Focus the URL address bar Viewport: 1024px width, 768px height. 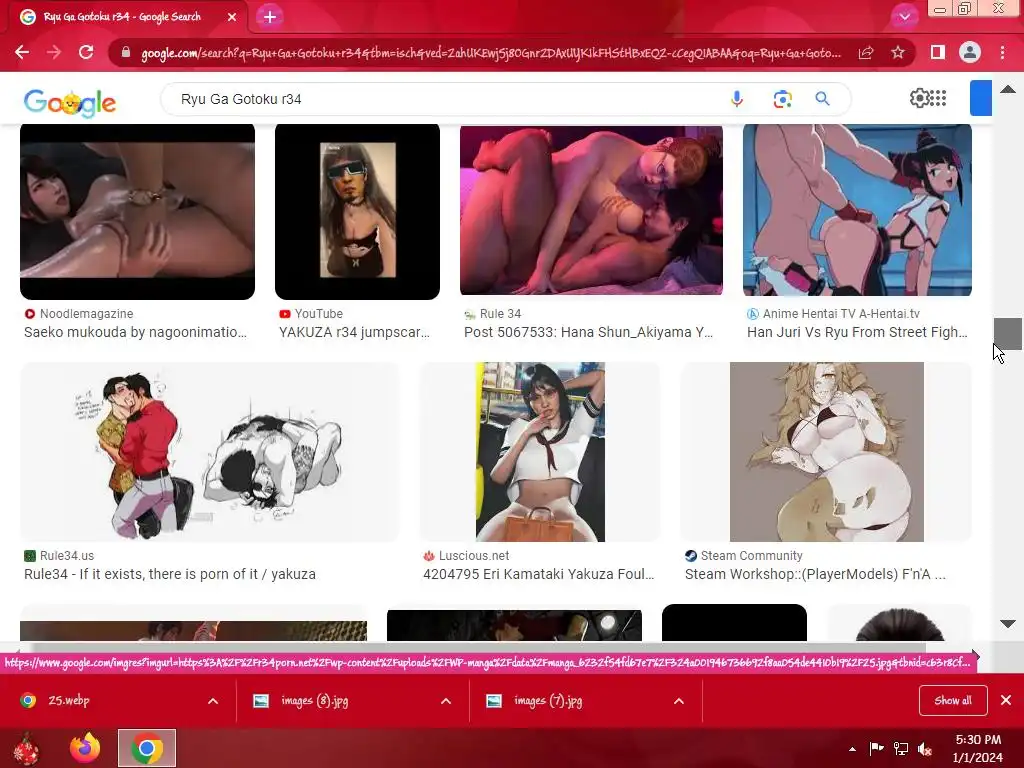(x=490, y=53)
